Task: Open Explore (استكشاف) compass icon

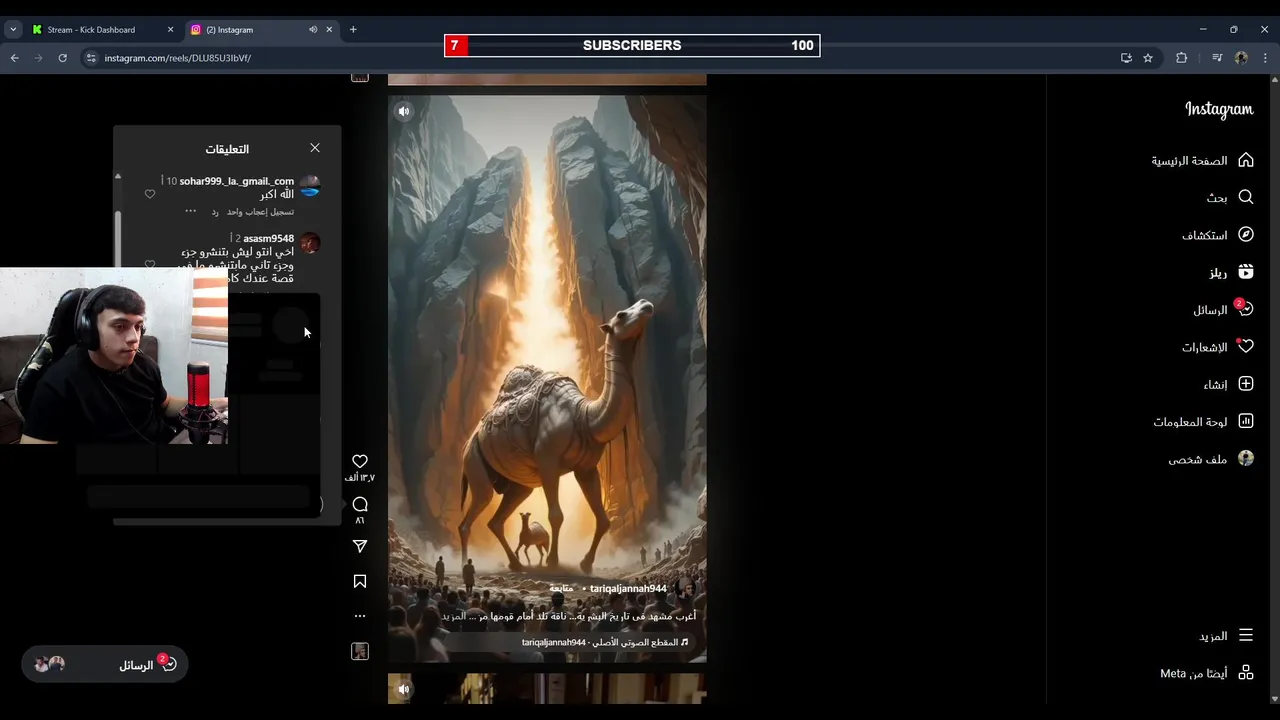Action: 1246,234
